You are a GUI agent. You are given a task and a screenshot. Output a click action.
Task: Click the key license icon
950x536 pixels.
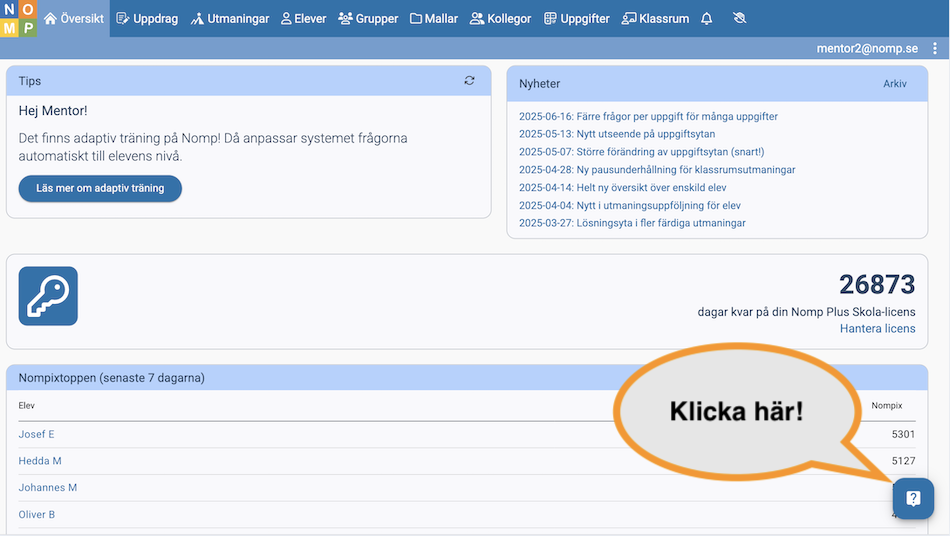pyautogui.click(x=48, y=296)
